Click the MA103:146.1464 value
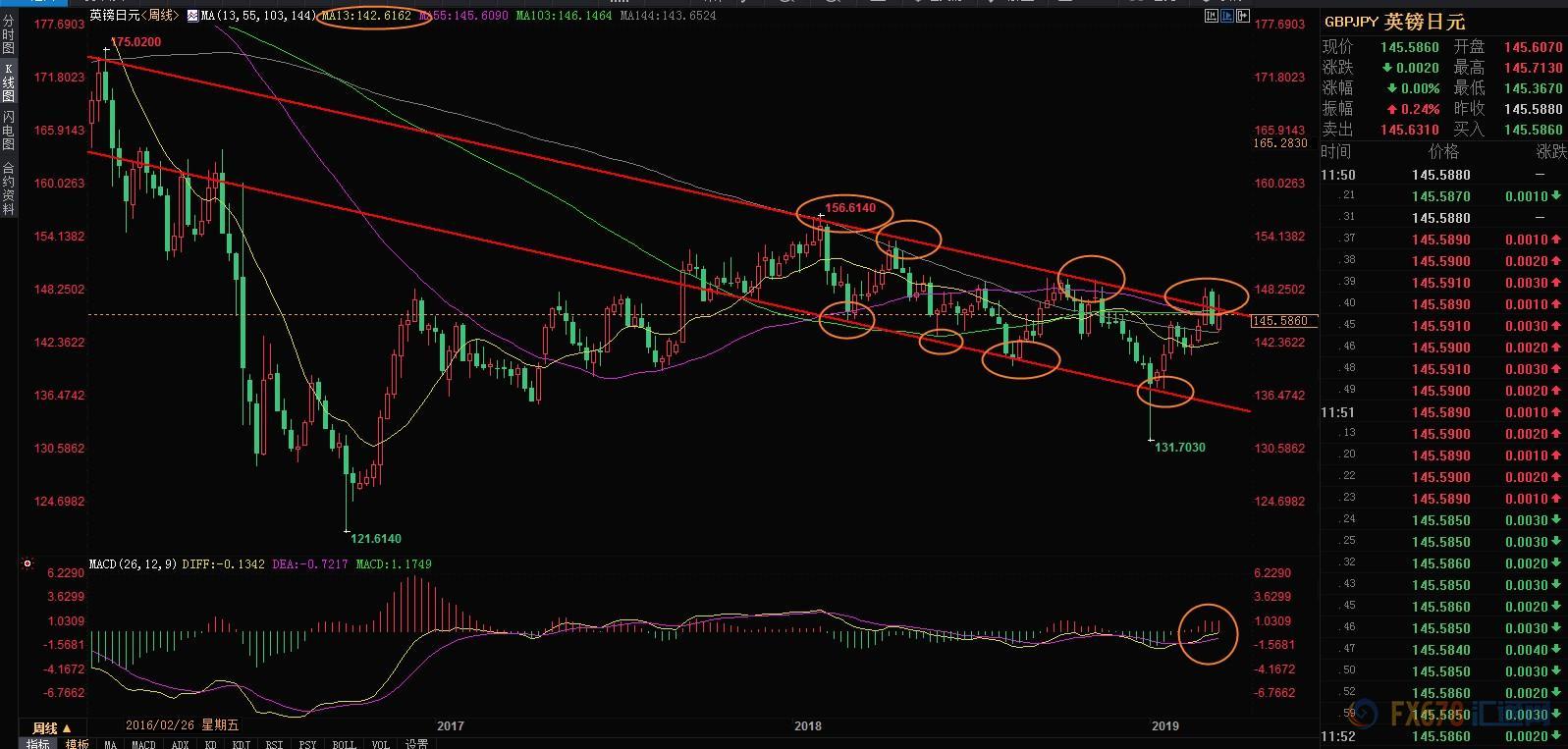This screenshot has height=749, width=1568. [x=564, y=16]
